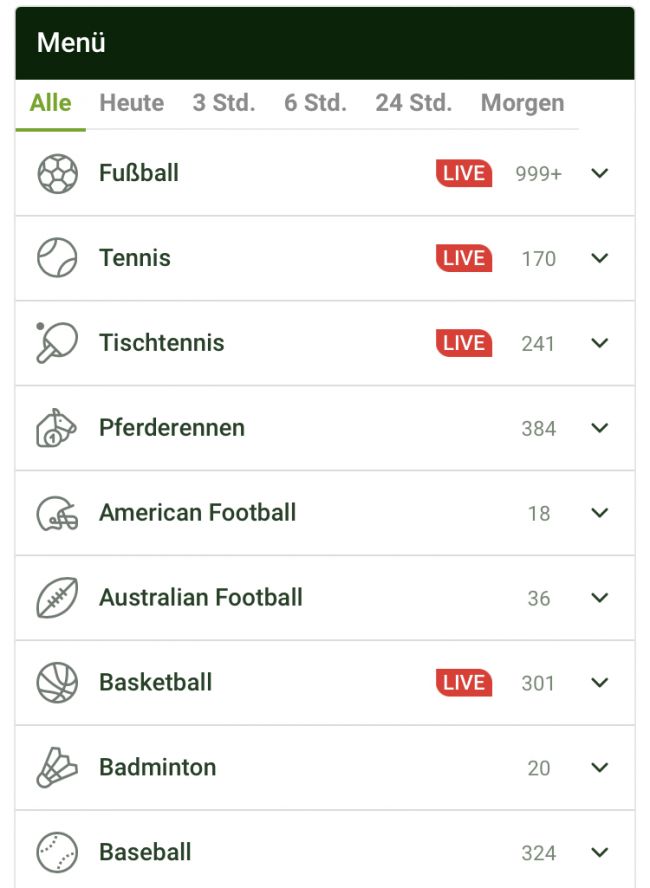650x888 pixels.
Task: Select the 3 Std. time filter tab
Action: pos(224,103)
